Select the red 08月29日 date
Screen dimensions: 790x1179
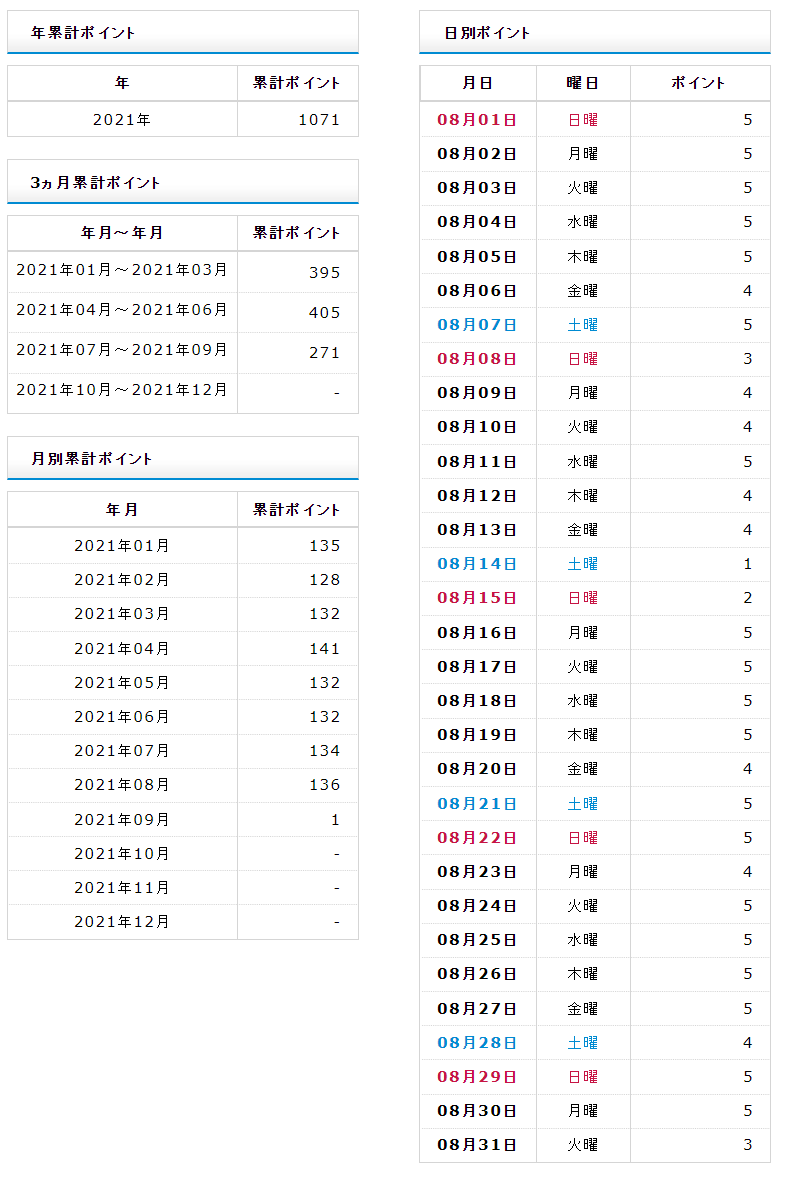pos(477,1077)
